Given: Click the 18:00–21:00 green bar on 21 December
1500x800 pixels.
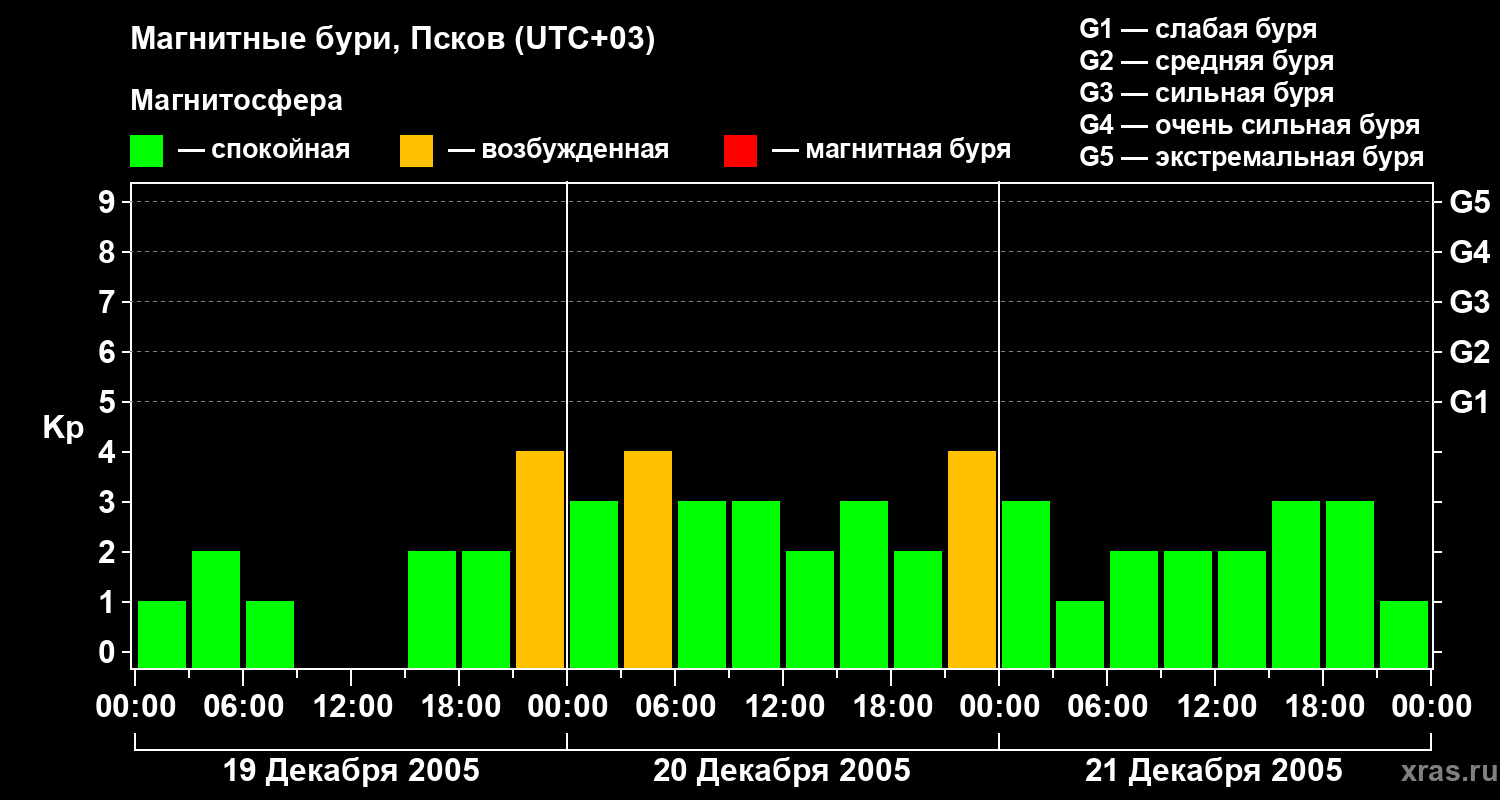Looking at the screenshot, I should [1350, 584].
